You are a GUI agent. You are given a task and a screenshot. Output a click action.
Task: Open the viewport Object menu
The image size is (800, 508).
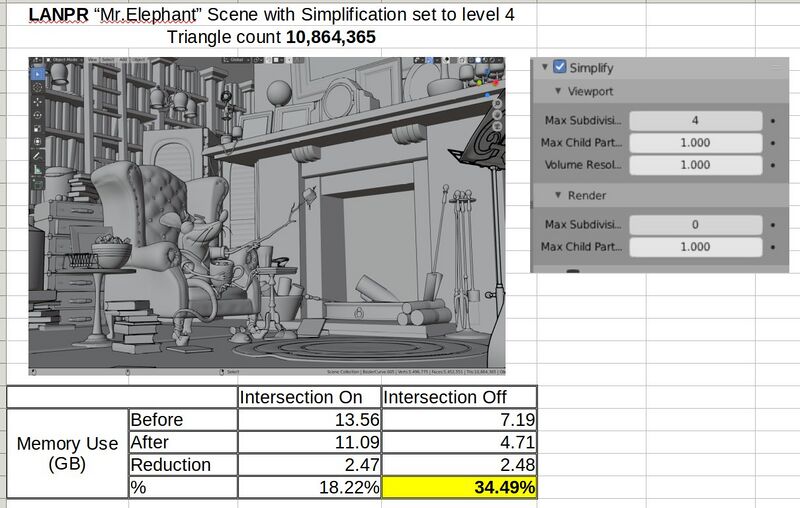[x=138, y=60]
